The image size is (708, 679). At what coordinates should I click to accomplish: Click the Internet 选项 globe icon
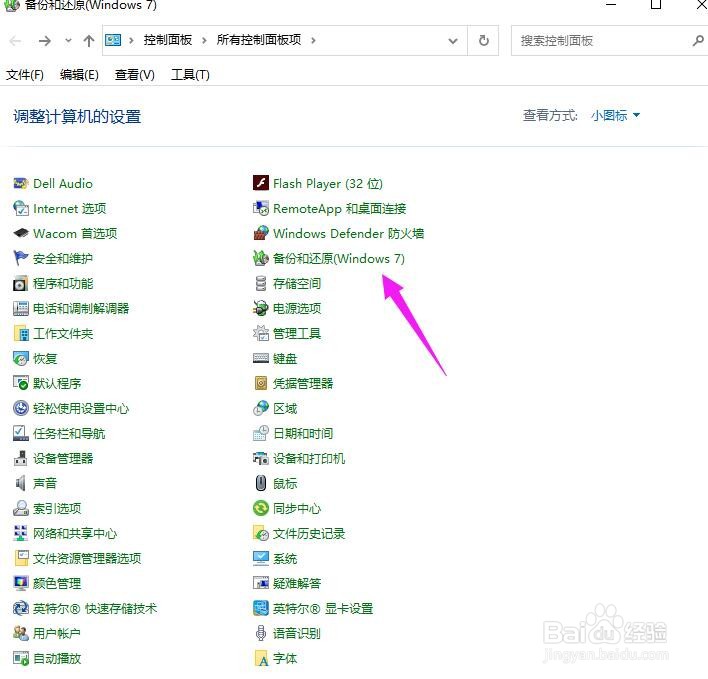pyautogui.click(x=20, y=209)
